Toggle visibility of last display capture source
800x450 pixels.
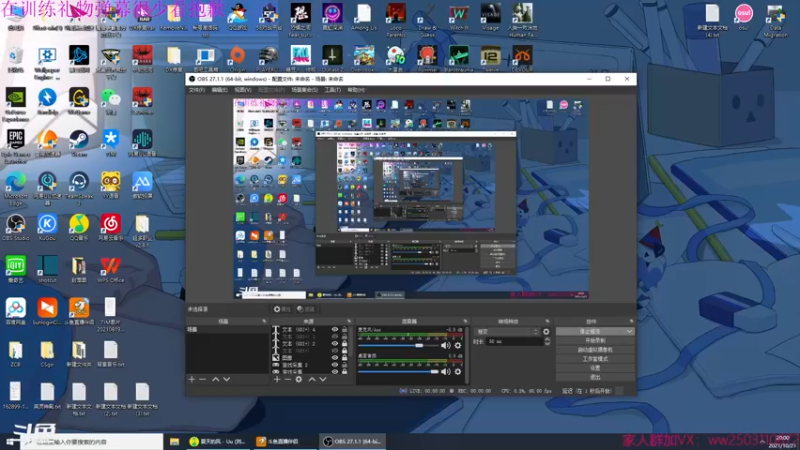tap(335, 371)
